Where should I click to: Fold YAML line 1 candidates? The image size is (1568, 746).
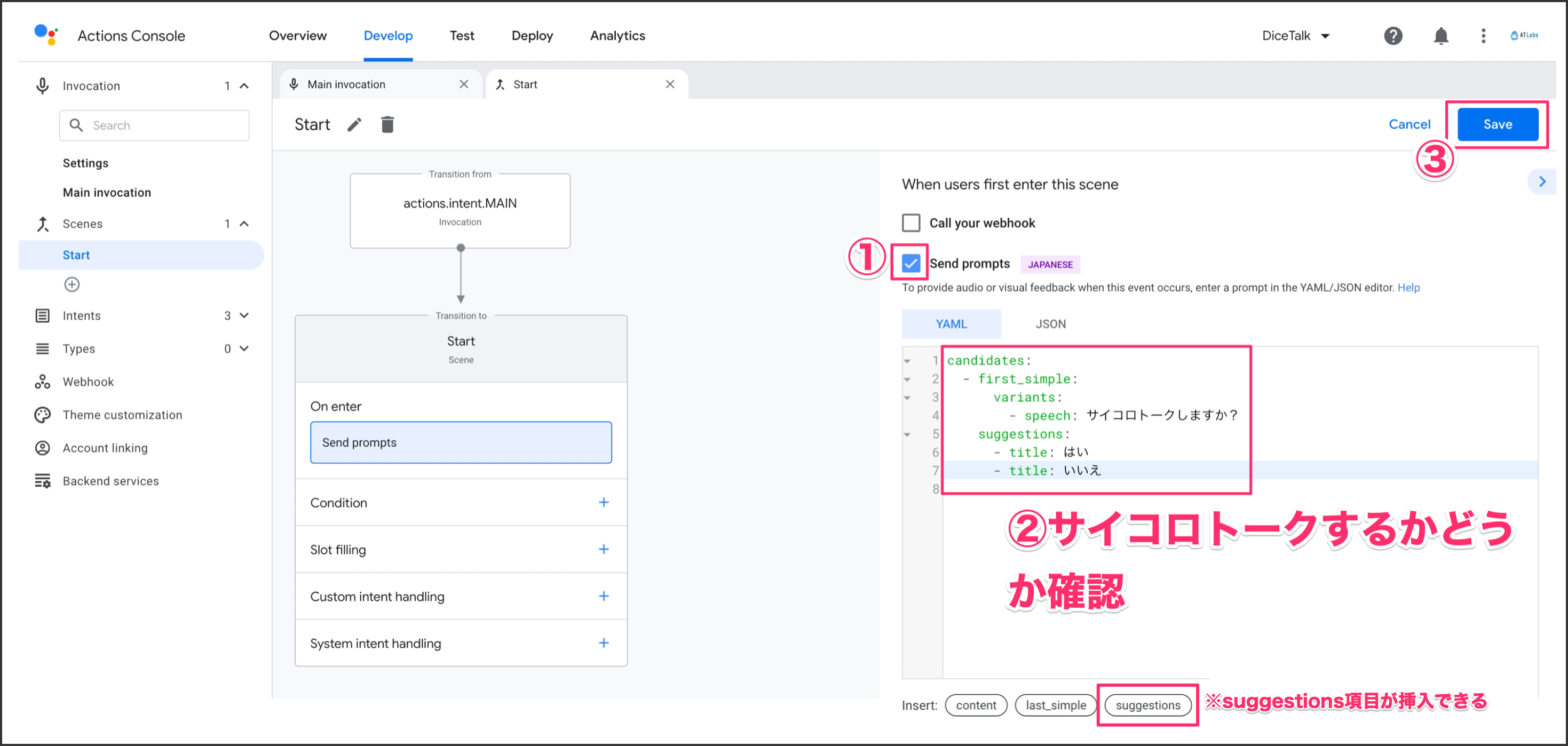(907, 361)
